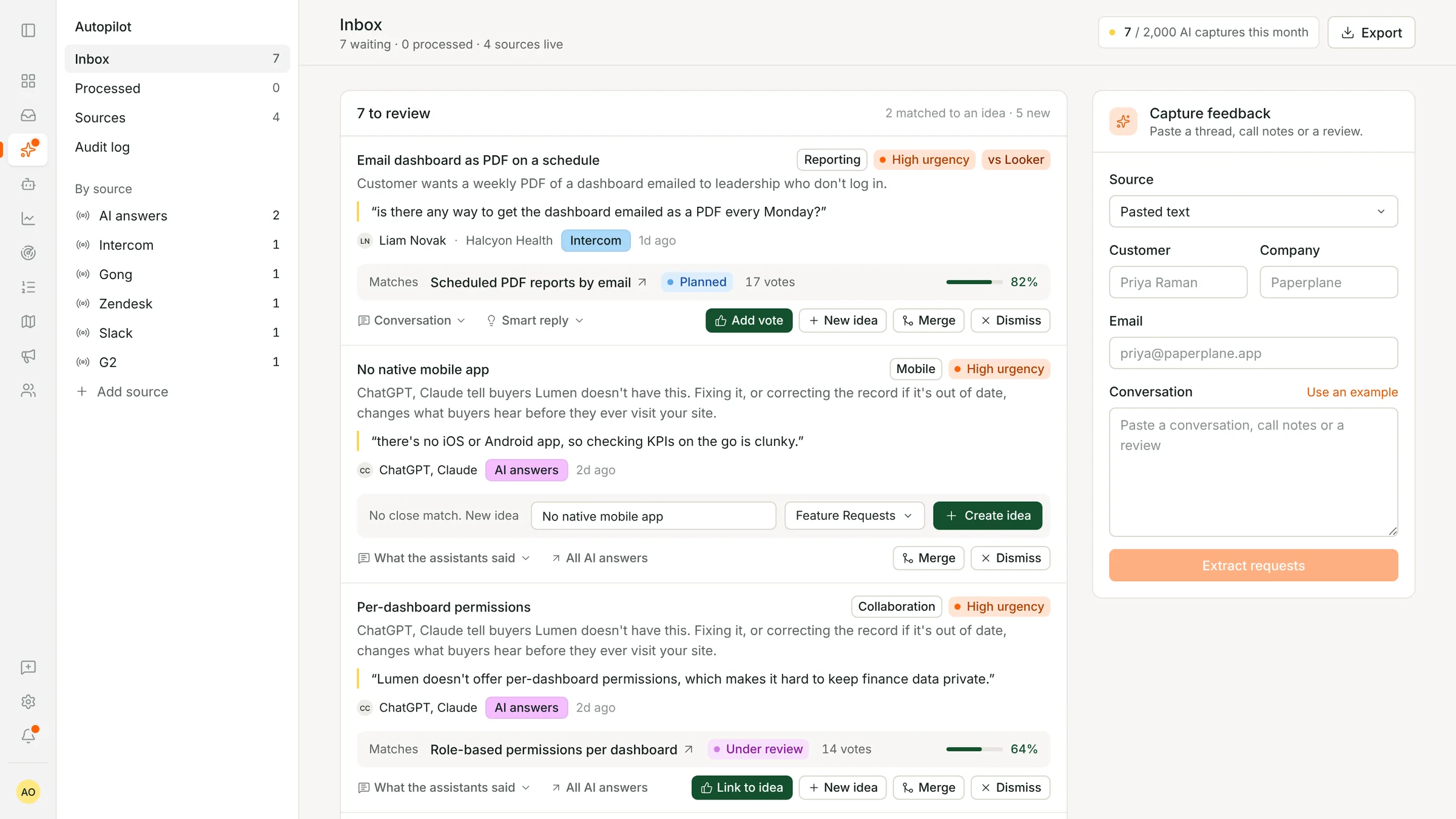1456x819 pixels.
Task: Open the roadmap map icon in rail
Action: point(29,321)
